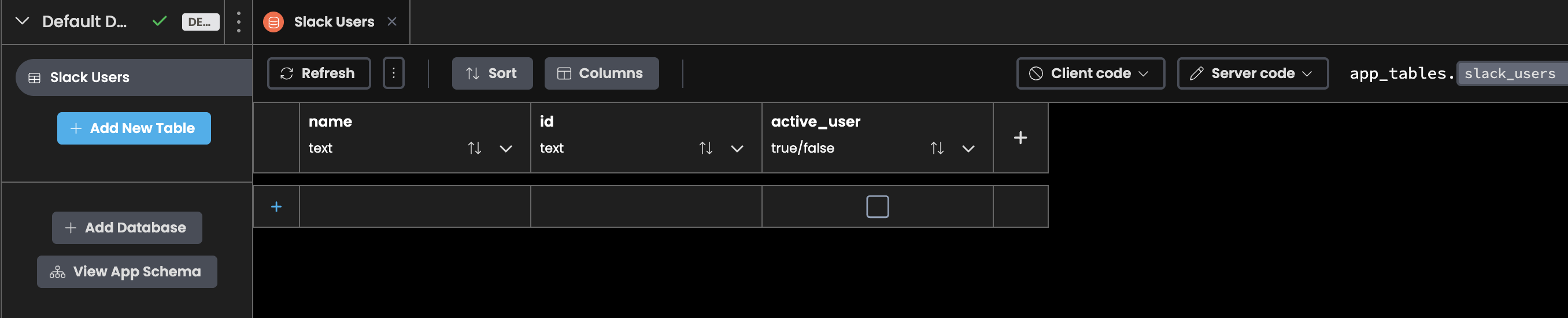Click the vertical dots beside database name
Viewport: 1568px width, 318px height.
pos(239,22)
